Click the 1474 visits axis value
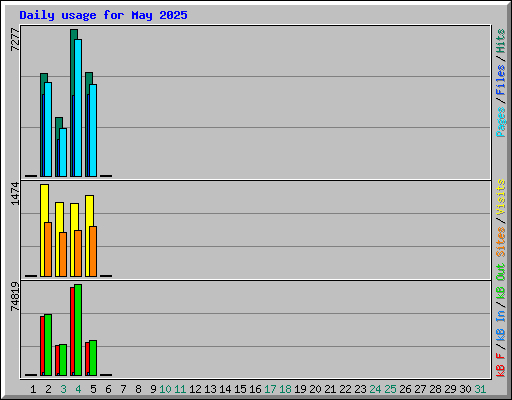The width and height of the screenshot is (512, 400). coord(15,193)
